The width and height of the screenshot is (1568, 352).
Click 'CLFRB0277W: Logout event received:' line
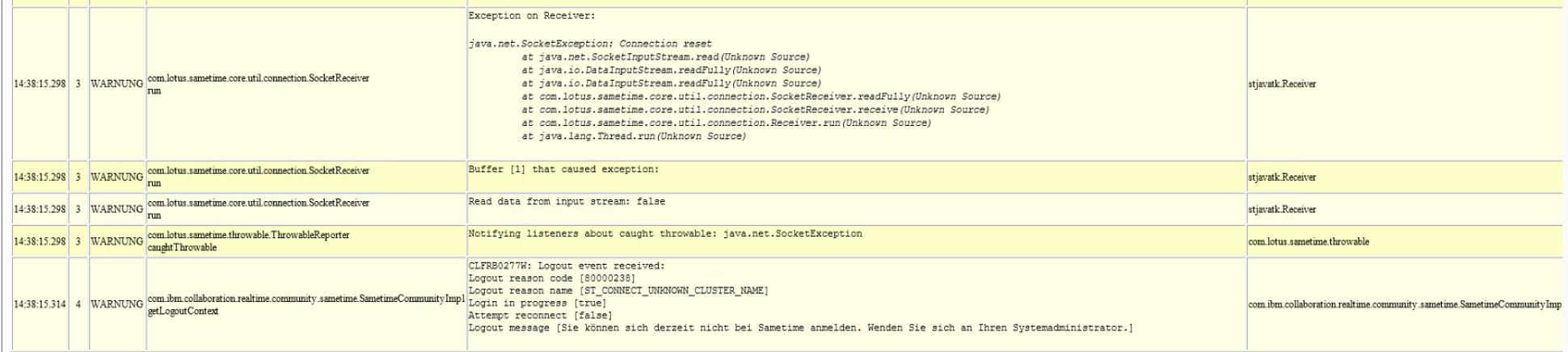click(x=567, y=266)
